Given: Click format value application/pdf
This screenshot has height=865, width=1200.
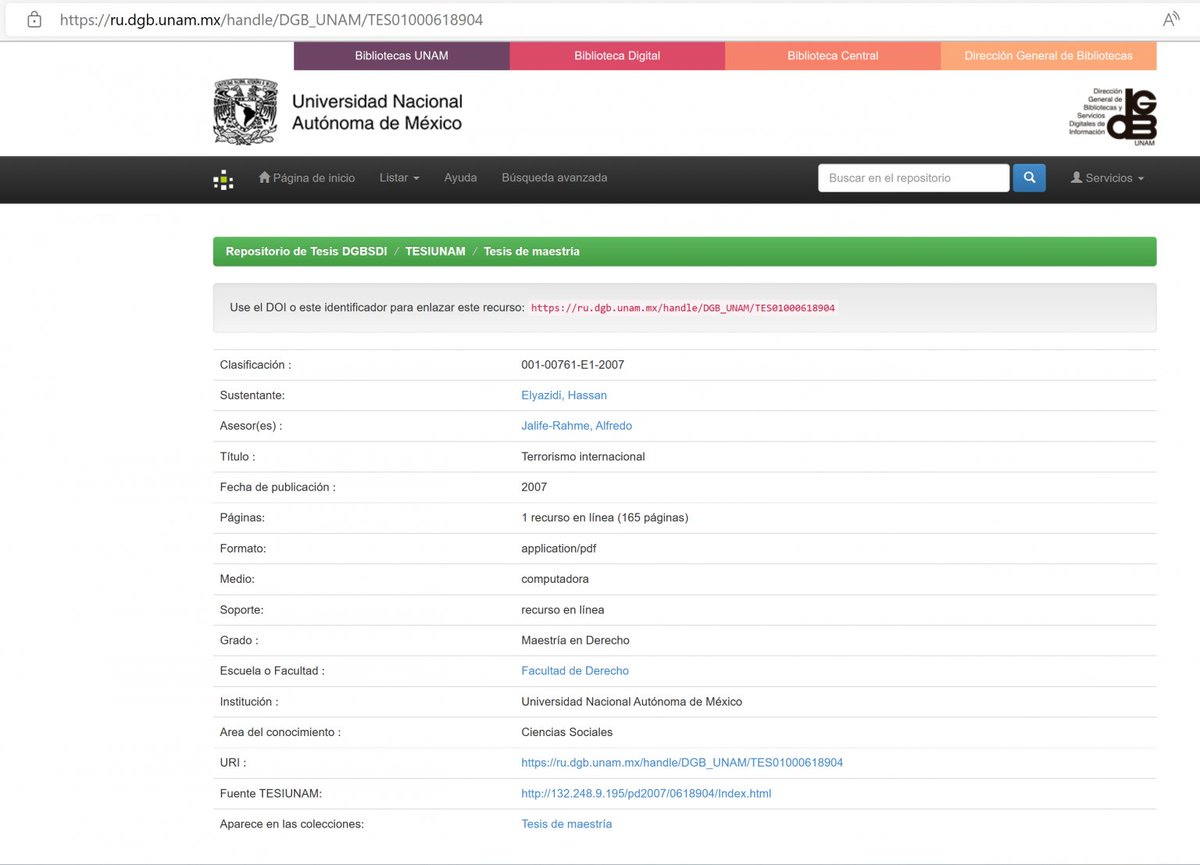Looking at the screenshot, I should (559, 549).
